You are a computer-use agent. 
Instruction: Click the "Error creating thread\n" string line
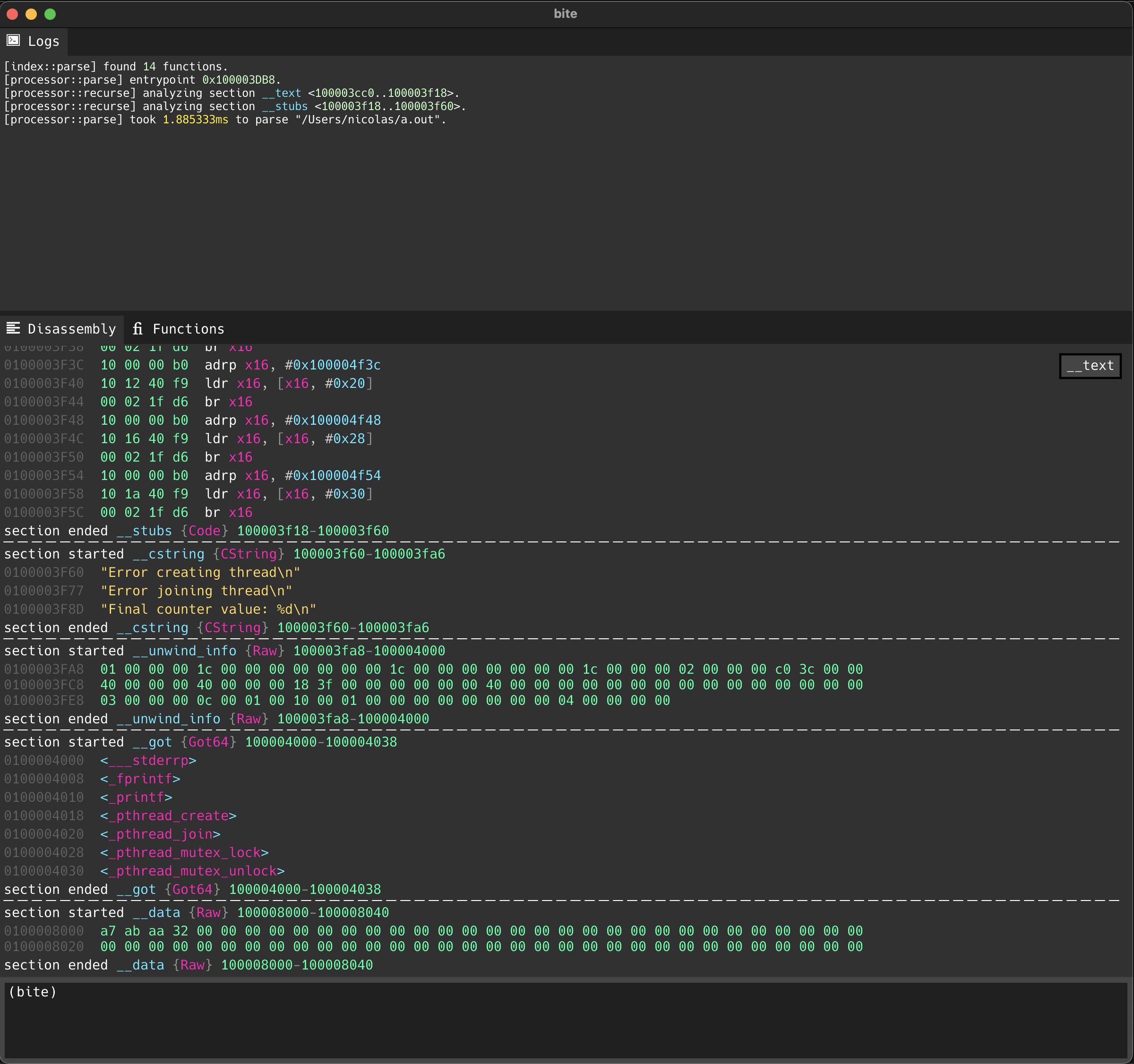coord(200,573)
